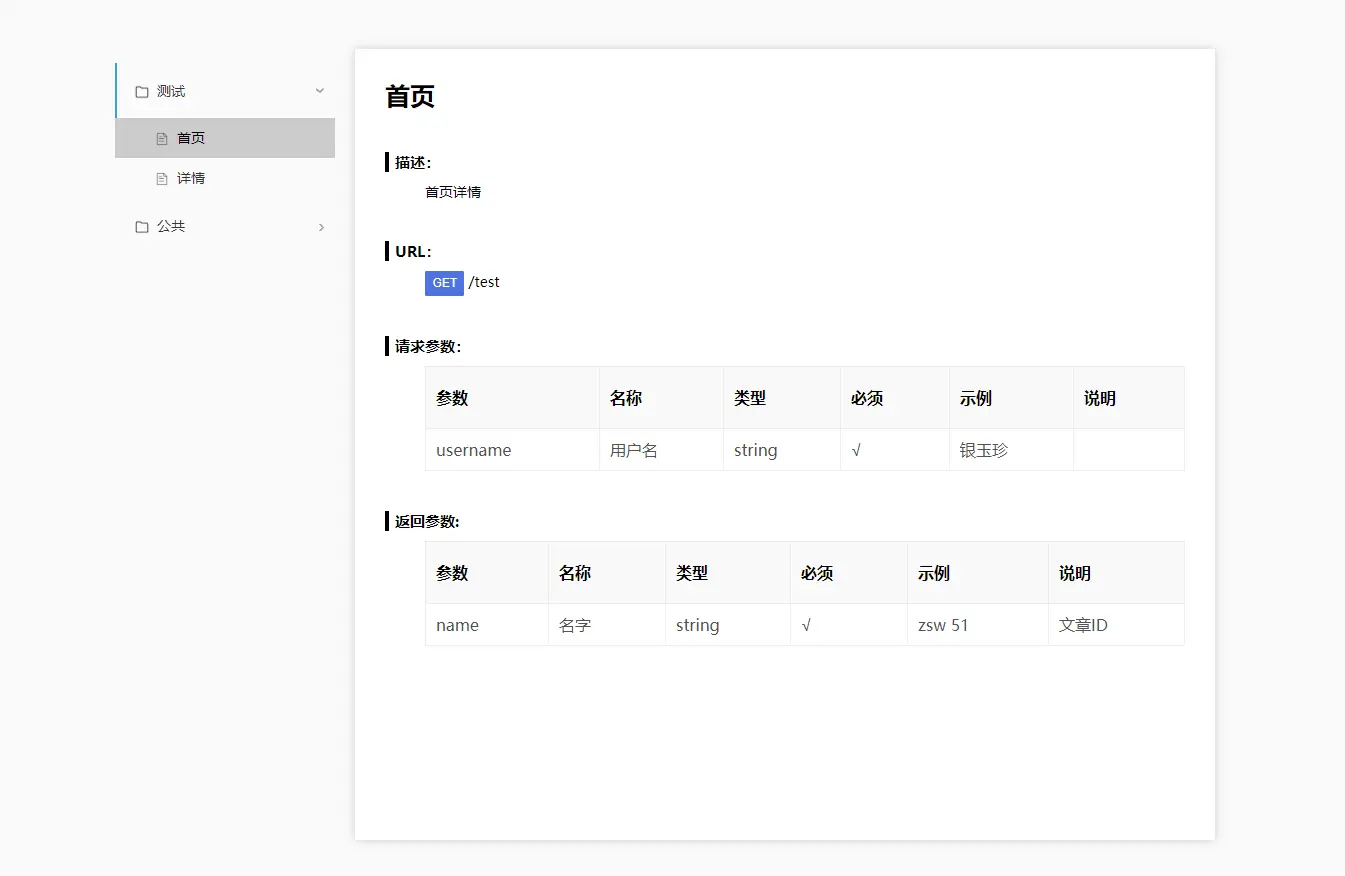The height and width of the screenshot is (876, 1345).
Task: Click 示例 header in response table
Action: [978, 573]
